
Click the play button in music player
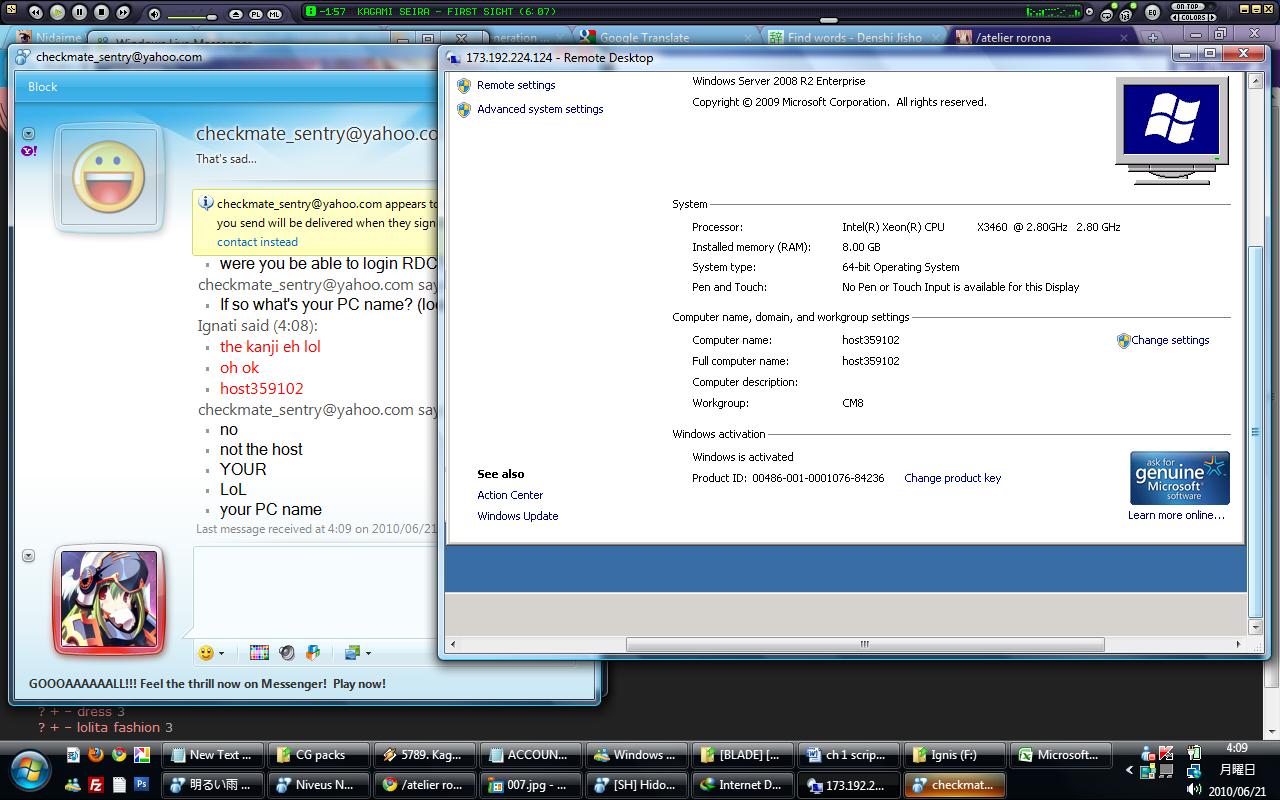57,12
